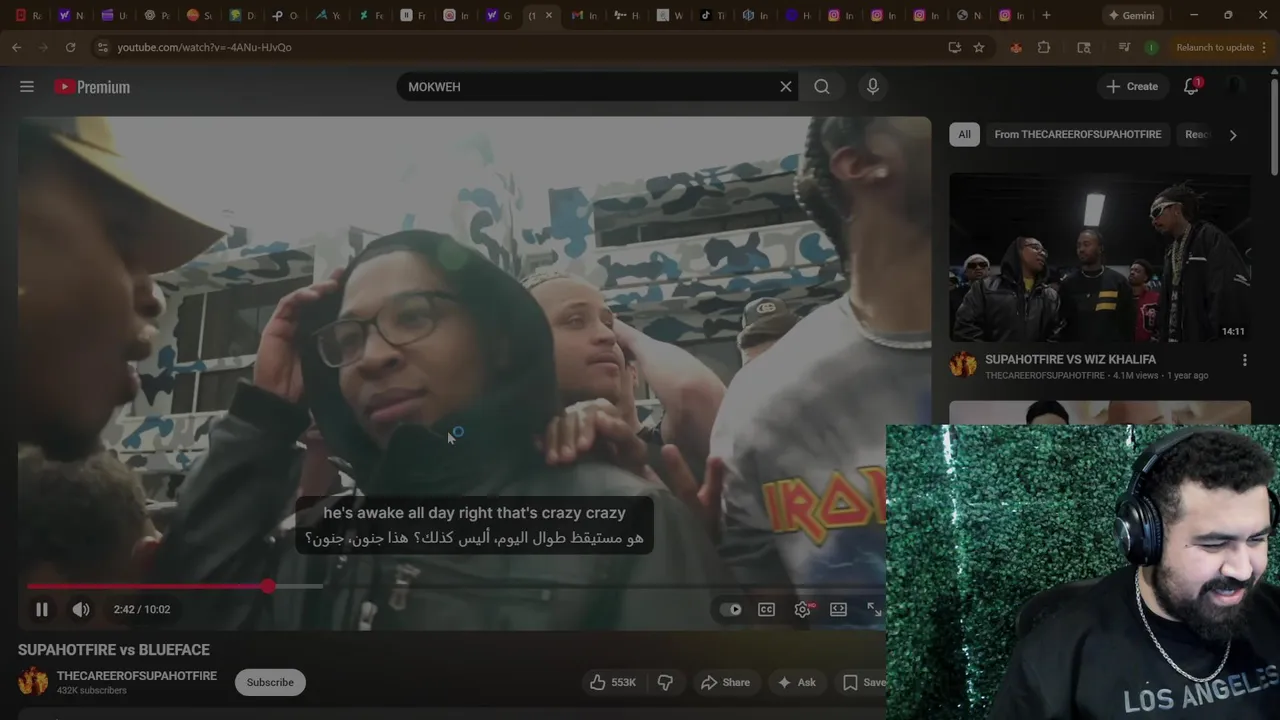Show more filter chips with arrow

pos(1233,135)
